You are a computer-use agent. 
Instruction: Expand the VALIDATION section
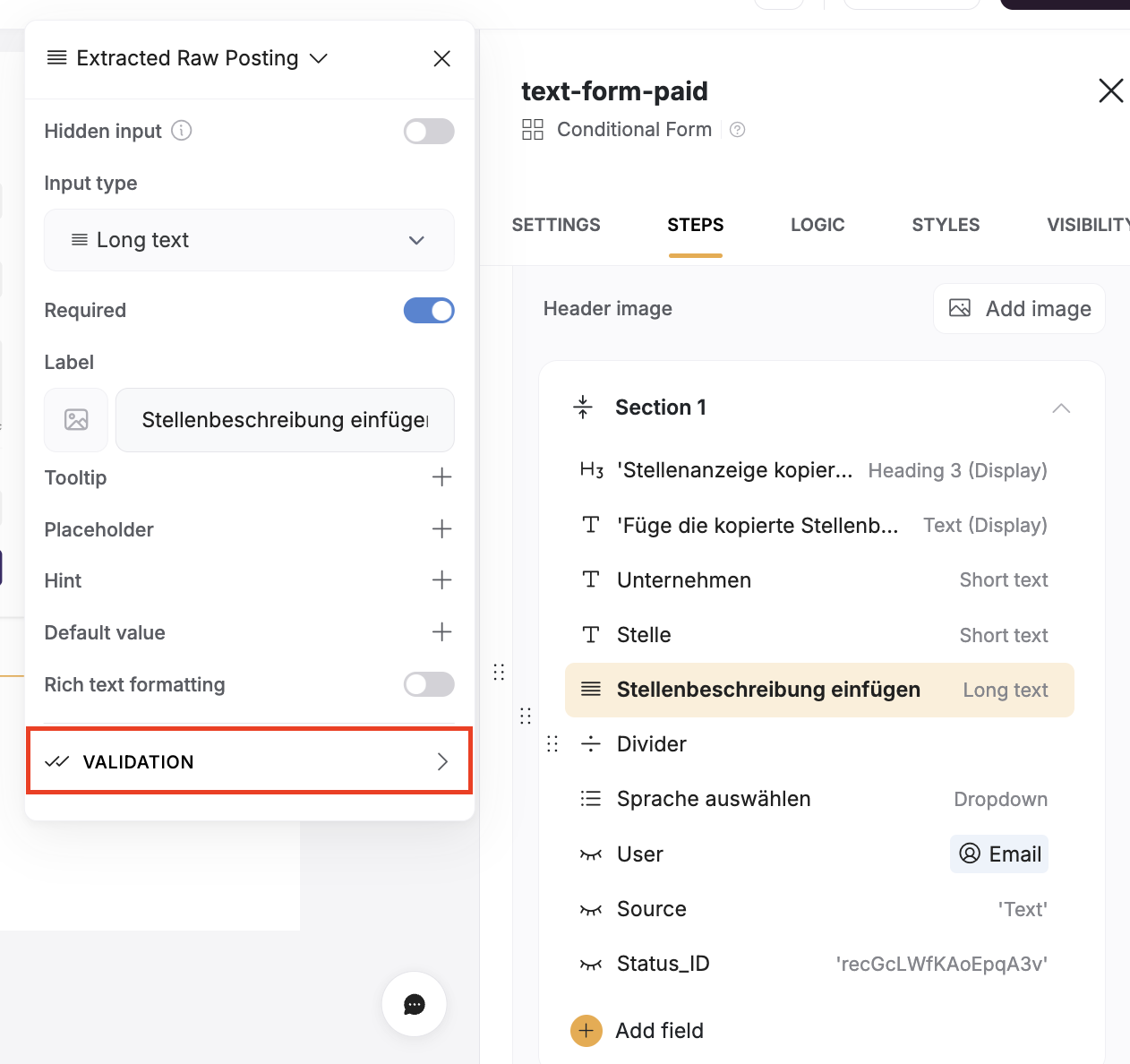pos(249,761)
